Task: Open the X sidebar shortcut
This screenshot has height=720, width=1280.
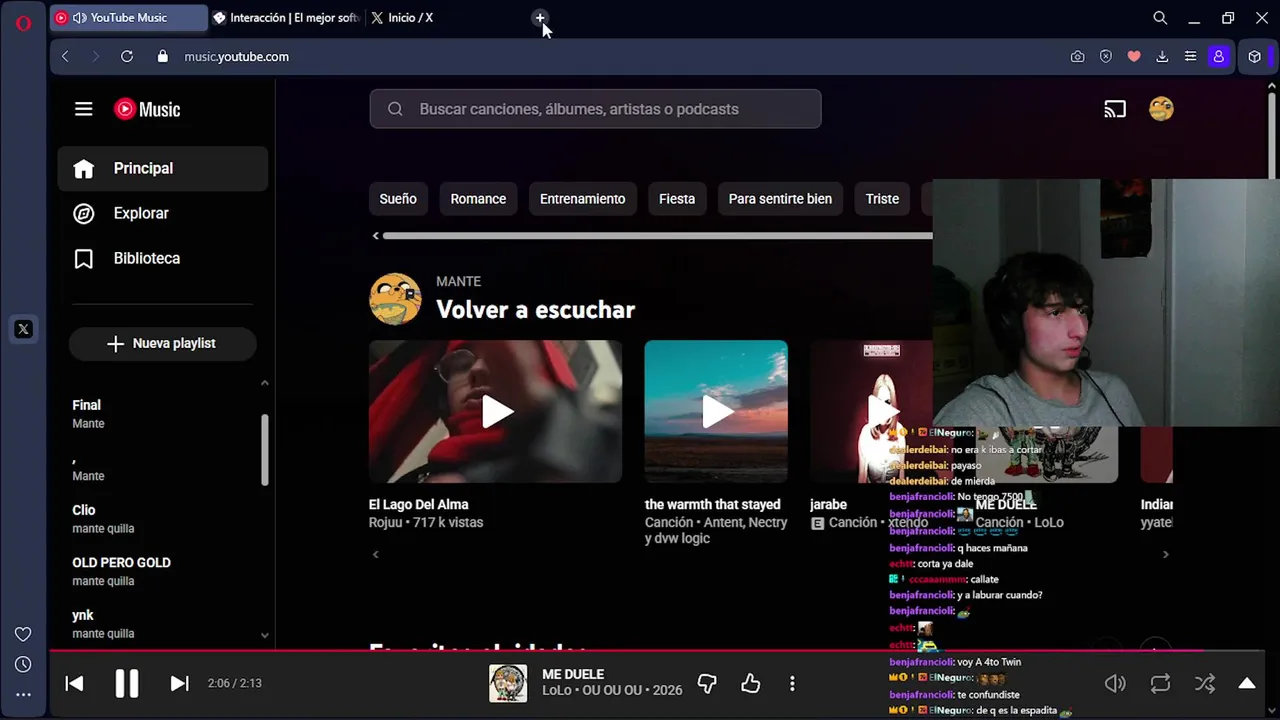Action: pos(23,329)
